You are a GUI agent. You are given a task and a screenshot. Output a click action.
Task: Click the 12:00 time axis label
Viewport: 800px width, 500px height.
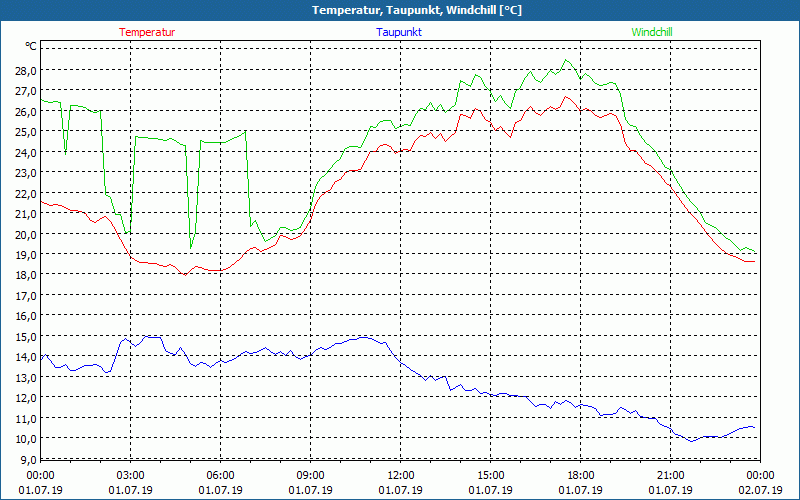click(401, 476)
